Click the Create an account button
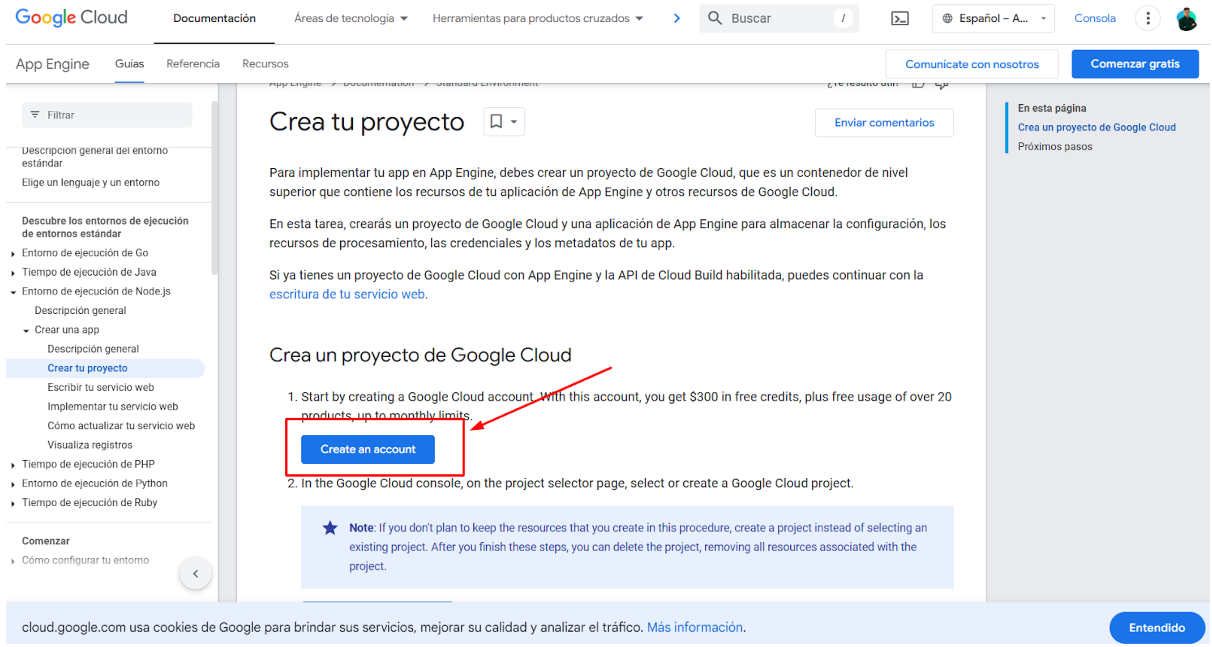1212x647 pixels. click(368, 450)
